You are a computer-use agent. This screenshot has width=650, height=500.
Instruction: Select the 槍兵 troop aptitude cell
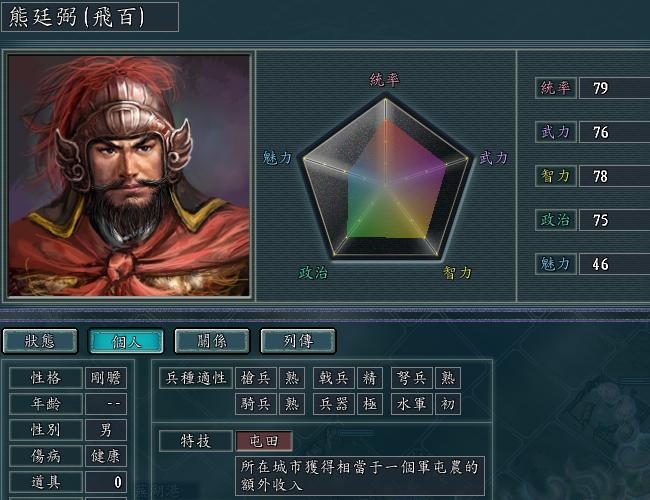click(255, 378)
